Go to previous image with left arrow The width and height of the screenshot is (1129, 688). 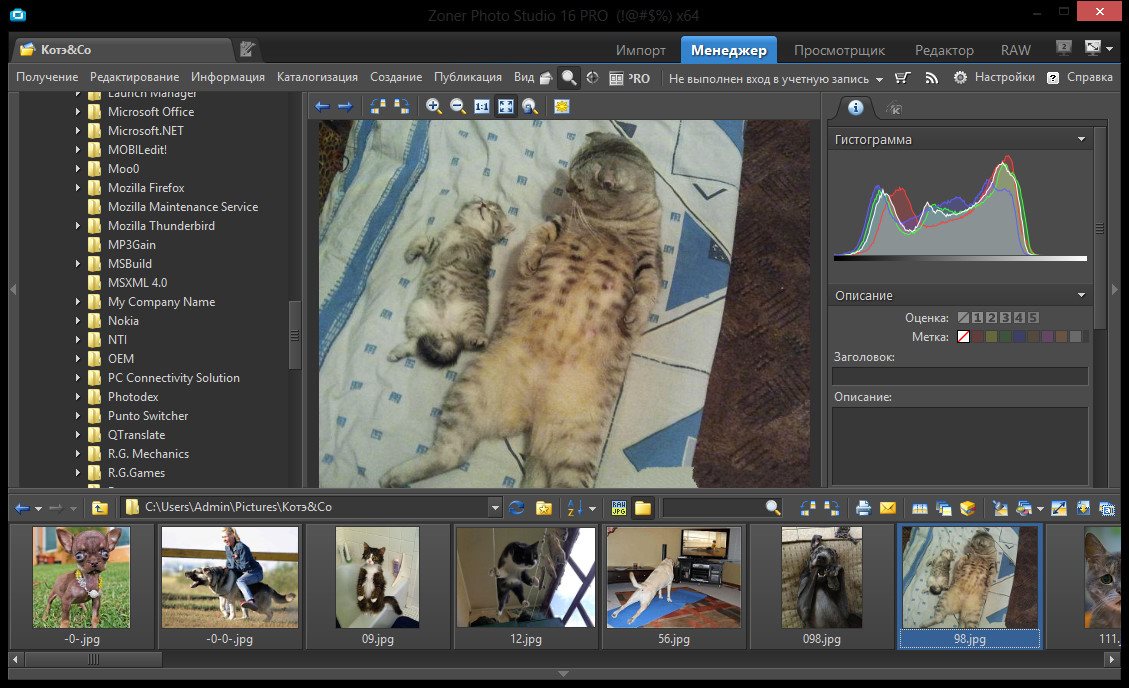tap(322, 107)
